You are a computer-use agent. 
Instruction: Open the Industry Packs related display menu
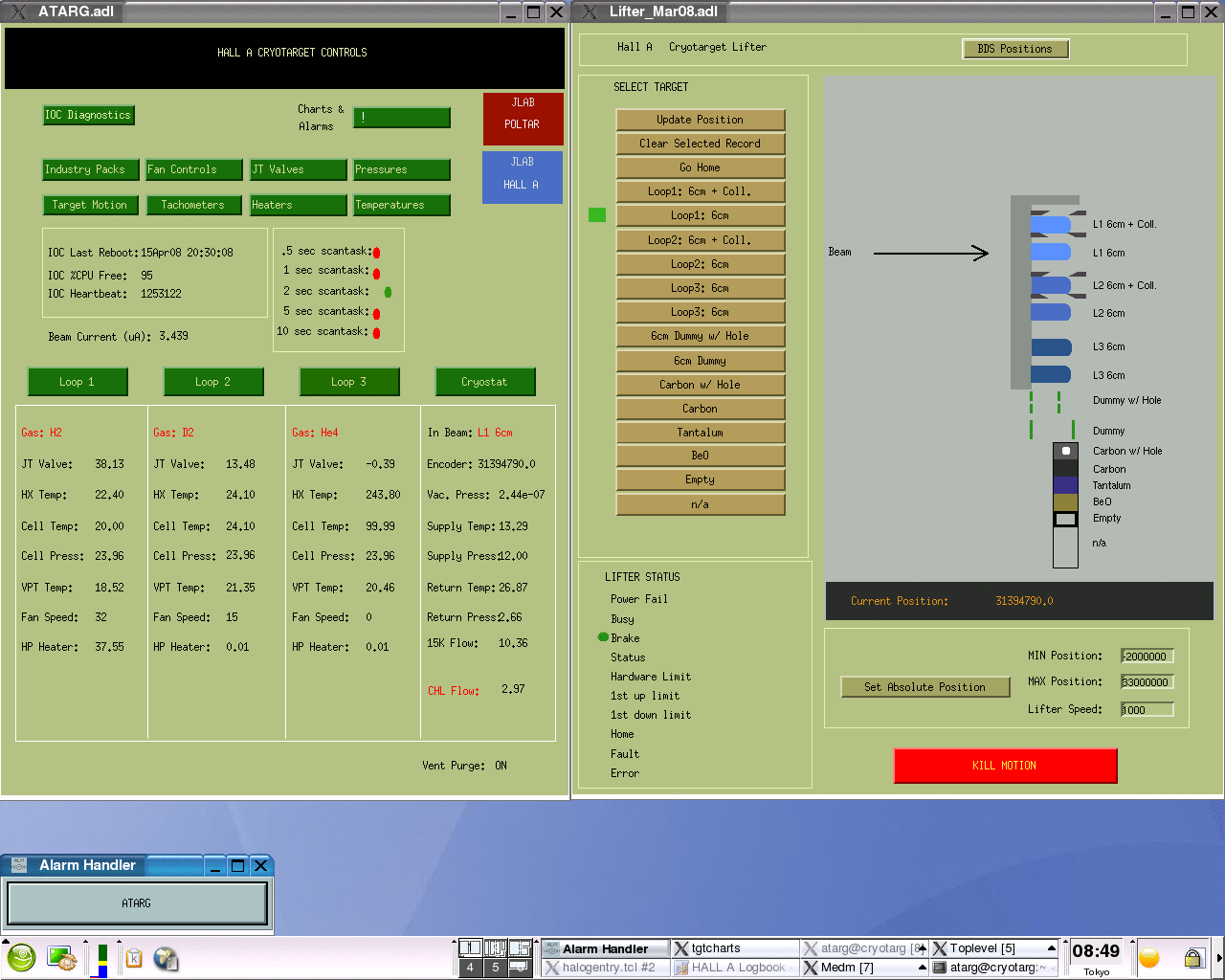(91, 169)
